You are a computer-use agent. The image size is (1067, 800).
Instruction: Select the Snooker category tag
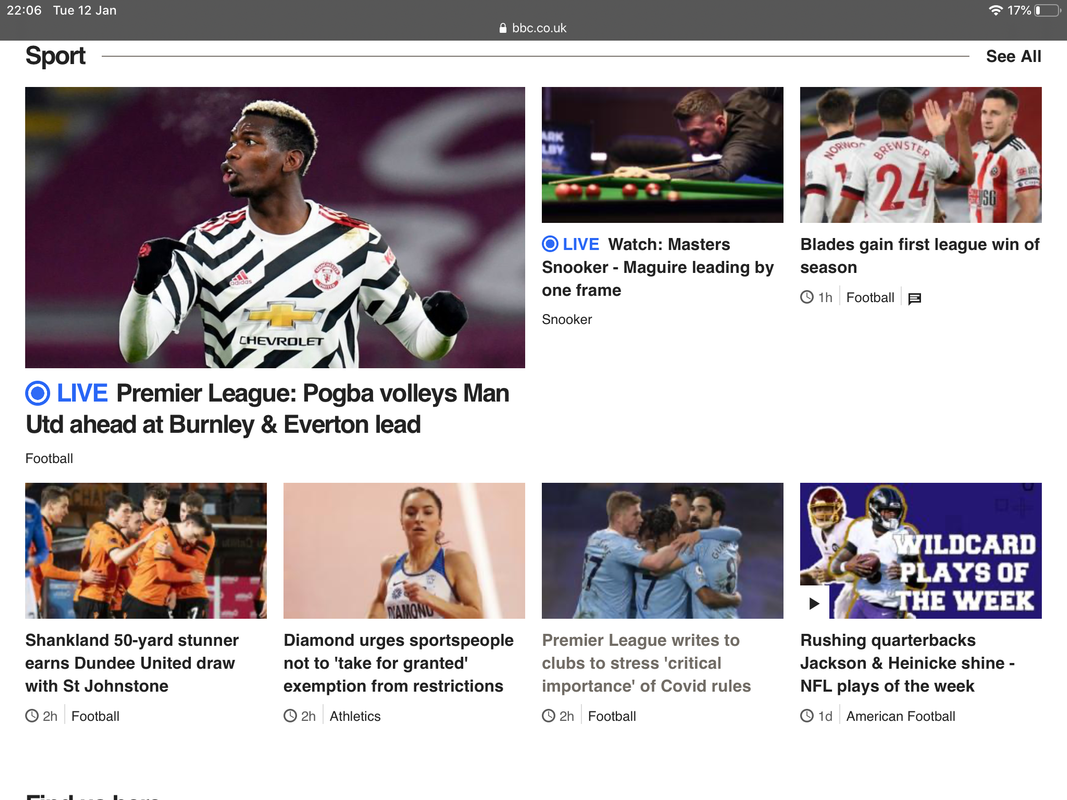(567, 320)
